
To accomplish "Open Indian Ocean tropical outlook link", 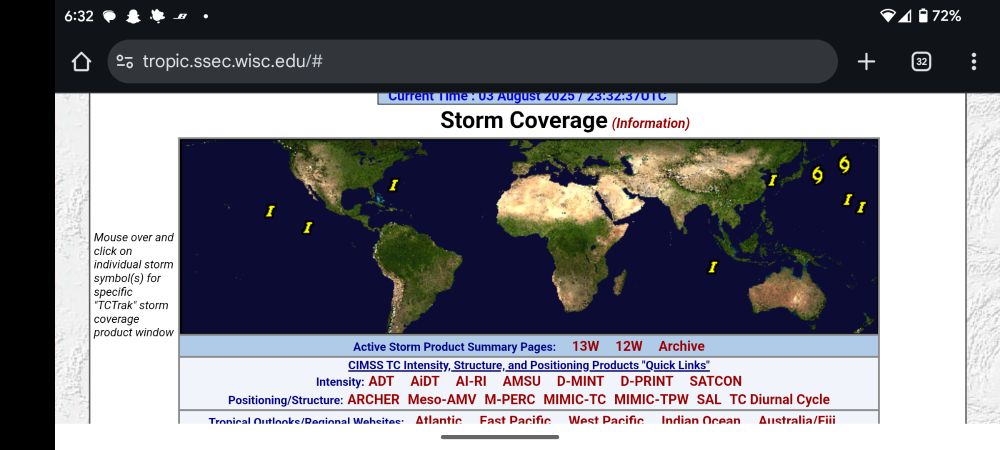I will pos(700,420).
